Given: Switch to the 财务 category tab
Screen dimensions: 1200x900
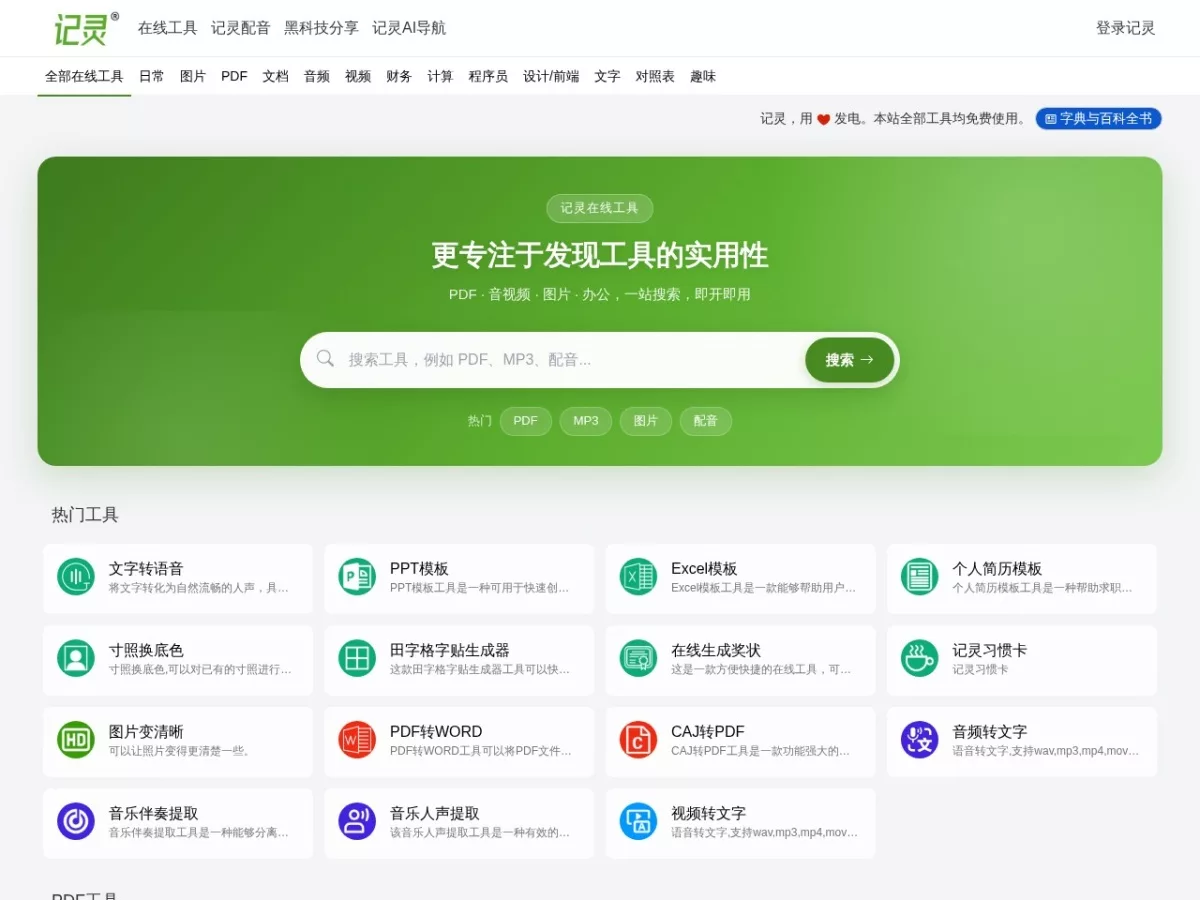Looking at the screenshot, I should (x=399, y=76).
